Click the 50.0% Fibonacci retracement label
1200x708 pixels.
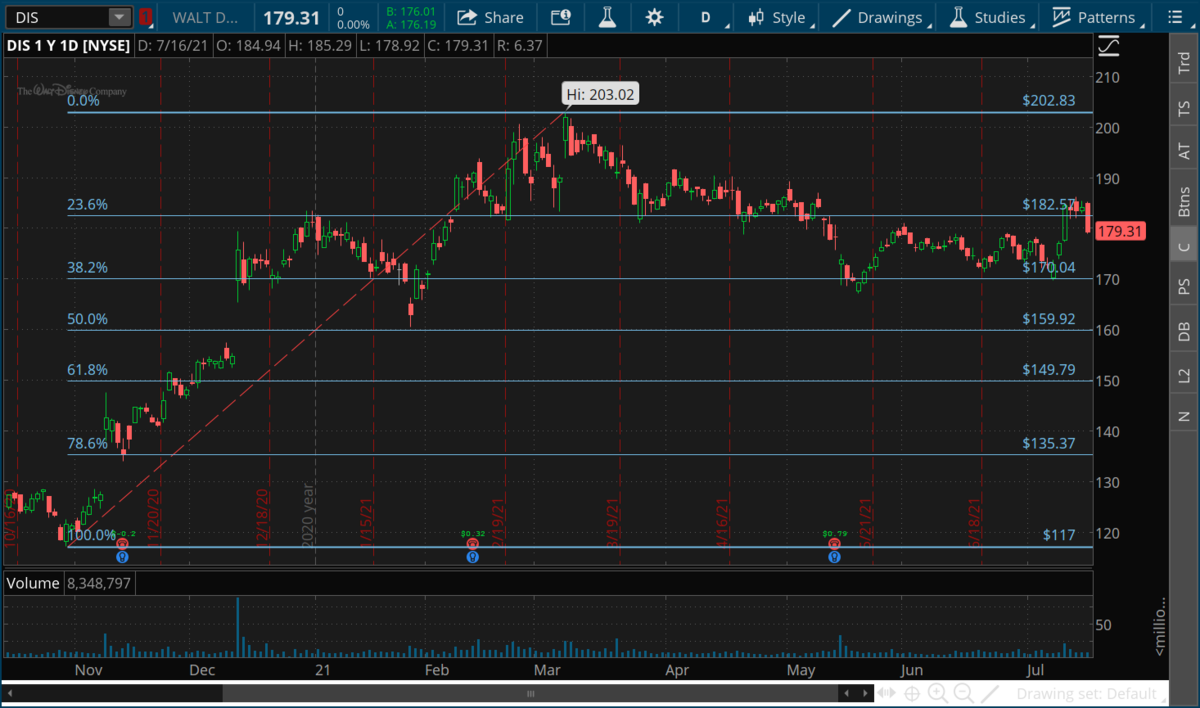(x=87, y=319)
